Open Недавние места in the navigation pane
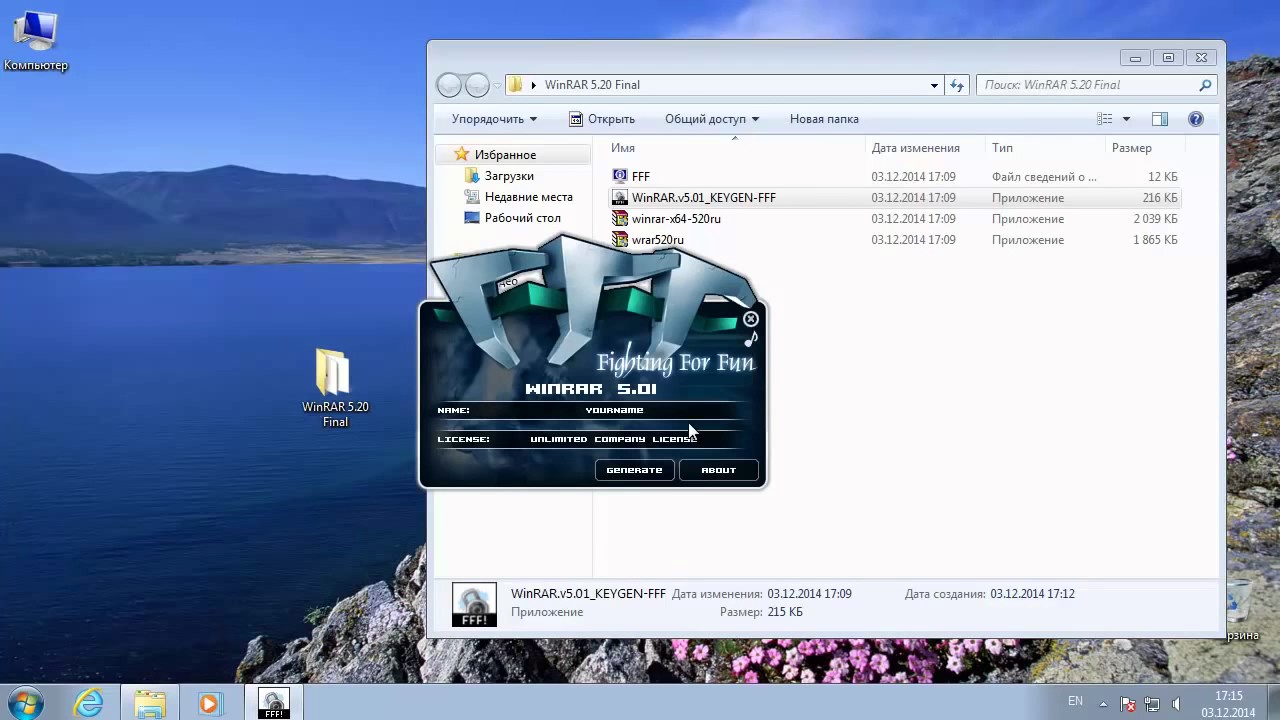This screenshot has width=1280, height=720. click(x=529, y=197)
